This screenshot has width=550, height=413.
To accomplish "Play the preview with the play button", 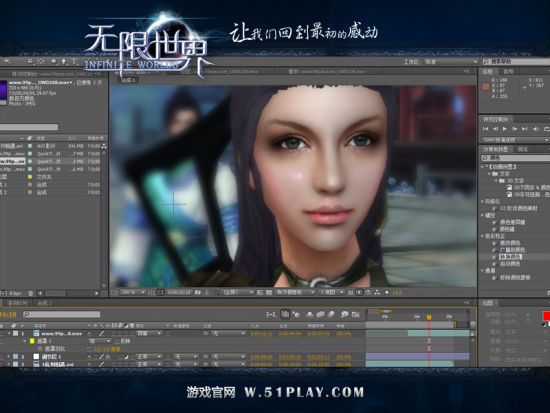I will pos(505,129).
